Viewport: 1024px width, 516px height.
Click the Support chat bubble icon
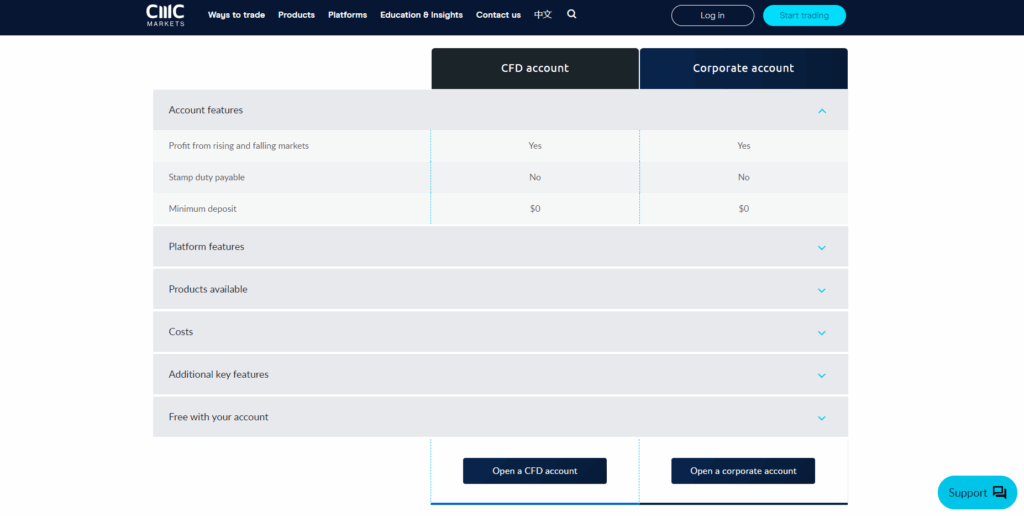coord(999,492)
